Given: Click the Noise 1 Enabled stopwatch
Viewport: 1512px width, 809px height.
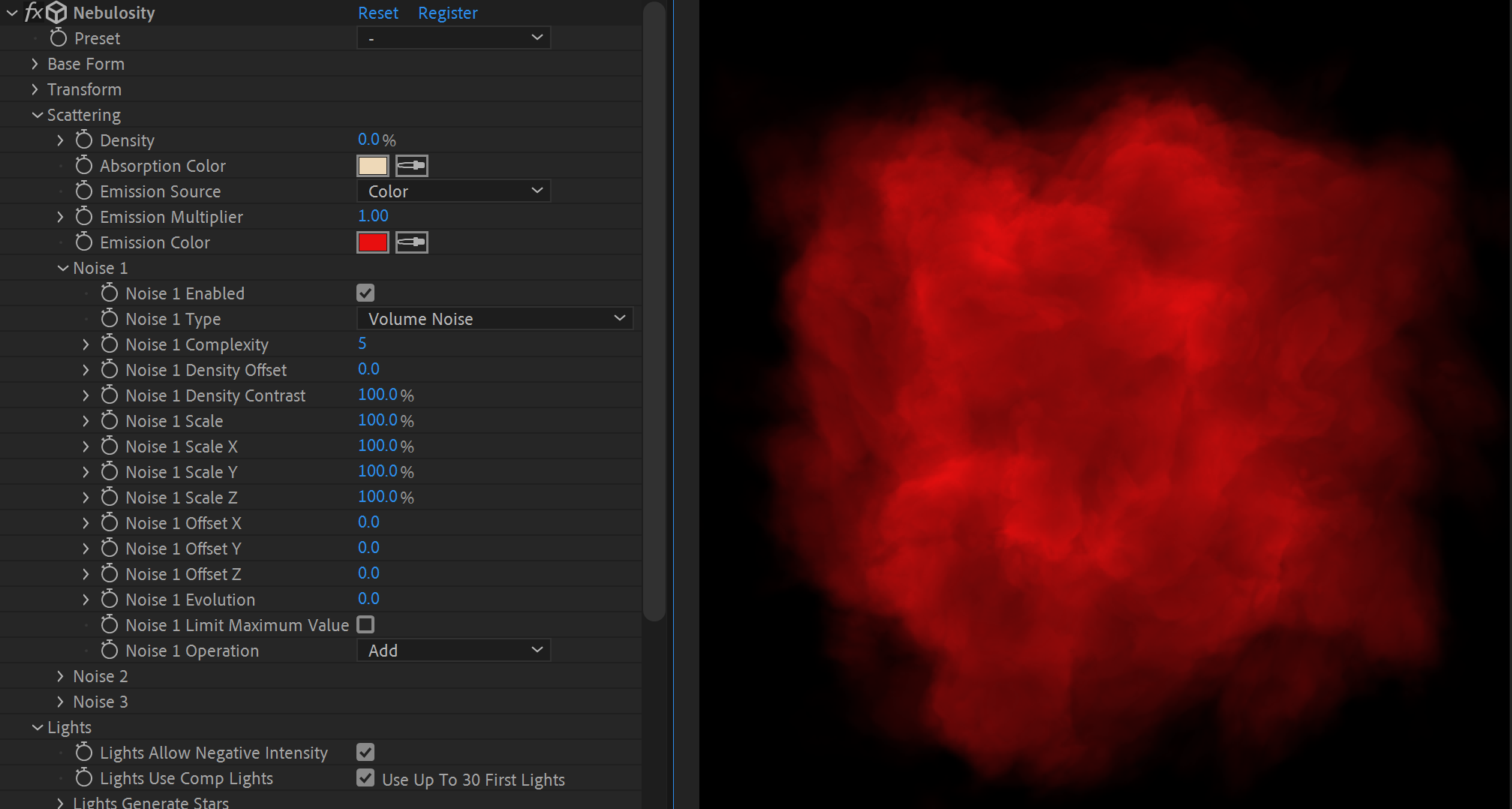Looking at the screenshot, I should pos(110,293).
